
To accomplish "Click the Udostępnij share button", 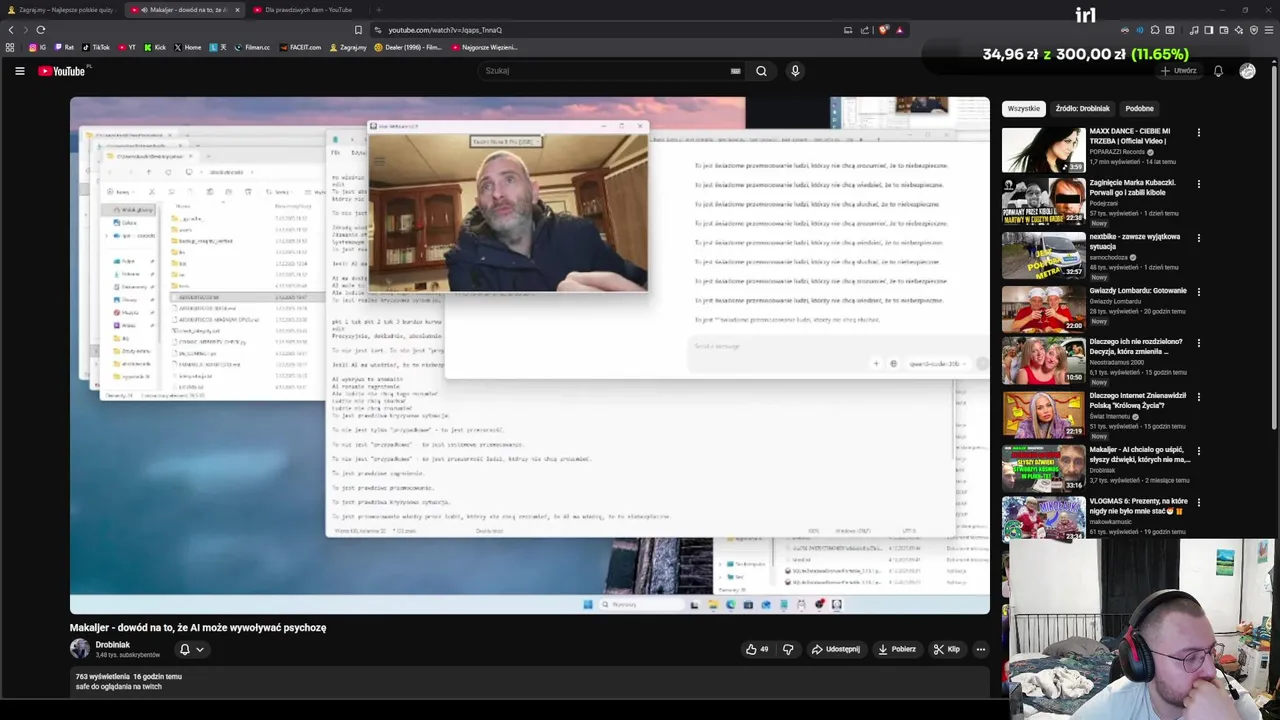I will [x=835, y=649].
